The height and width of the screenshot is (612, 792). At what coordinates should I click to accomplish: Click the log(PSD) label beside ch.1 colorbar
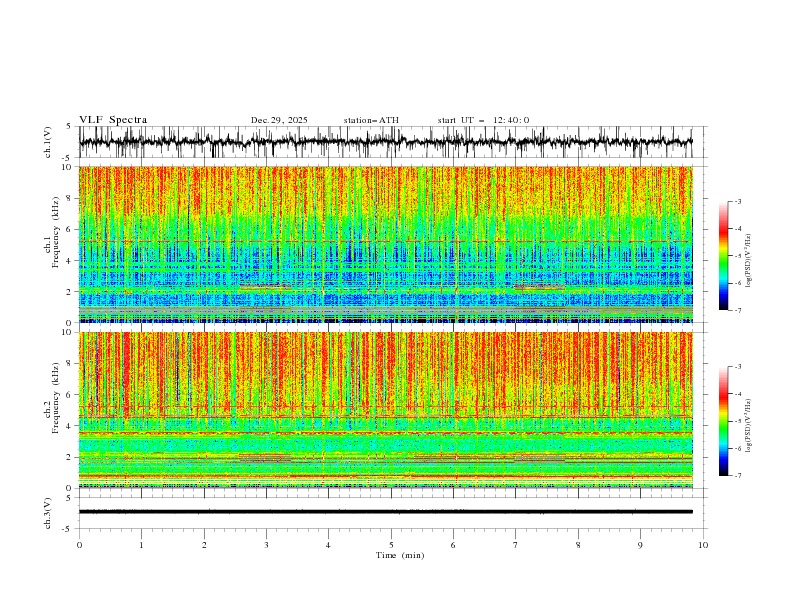749,261
